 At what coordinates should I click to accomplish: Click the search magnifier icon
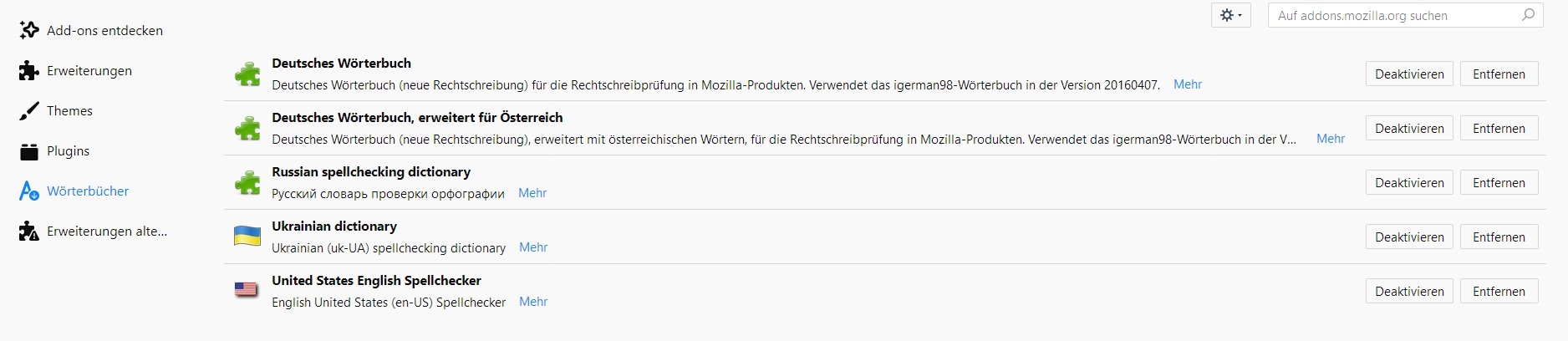point(1528,15)
